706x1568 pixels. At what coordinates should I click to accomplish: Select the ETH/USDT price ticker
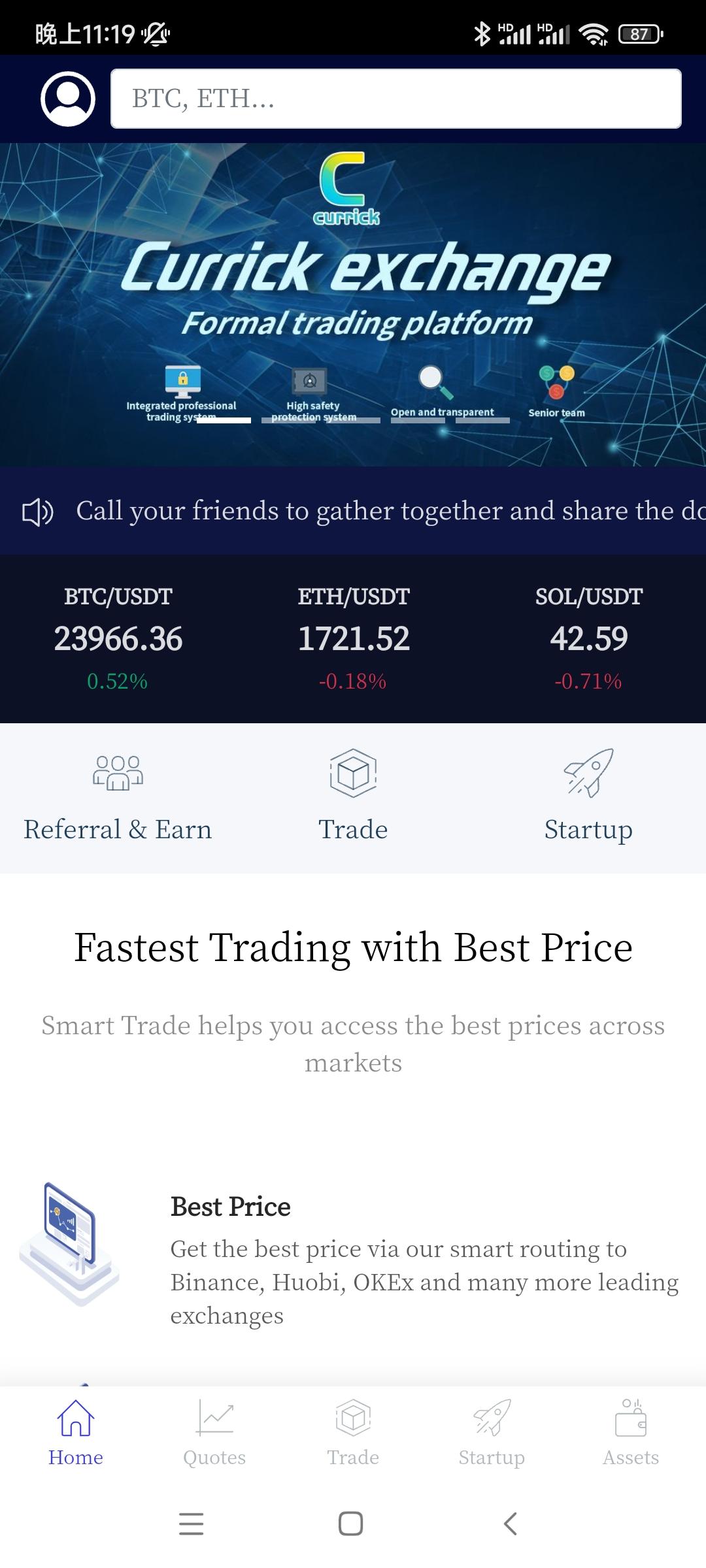pos(353,638)
